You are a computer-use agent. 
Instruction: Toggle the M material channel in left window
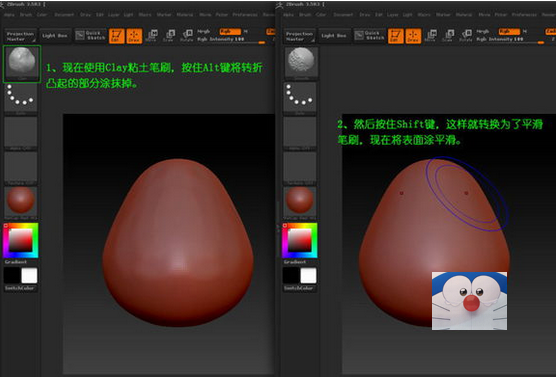pyautogui.click(x=246, y=32)
